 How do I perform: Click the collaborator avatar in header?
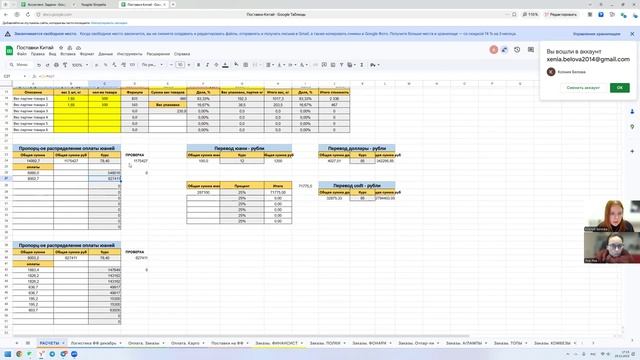pos(493,50)
